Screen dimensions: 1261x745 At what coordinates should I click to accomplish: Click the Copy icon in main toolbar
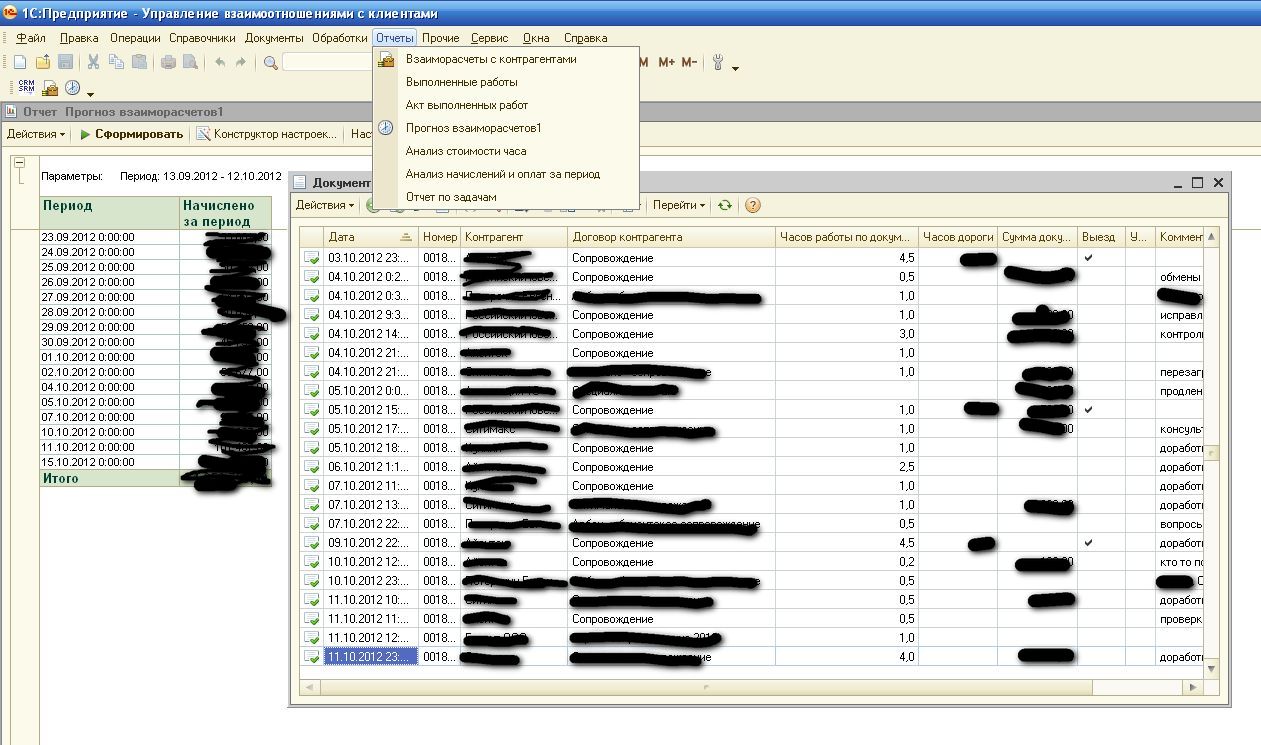[x=116, y=62]
